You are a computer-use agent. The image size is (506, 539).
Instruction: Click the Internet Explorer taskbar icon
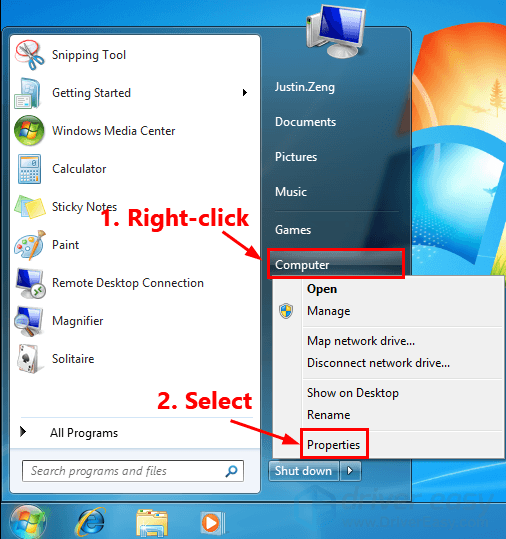[91, 522]
